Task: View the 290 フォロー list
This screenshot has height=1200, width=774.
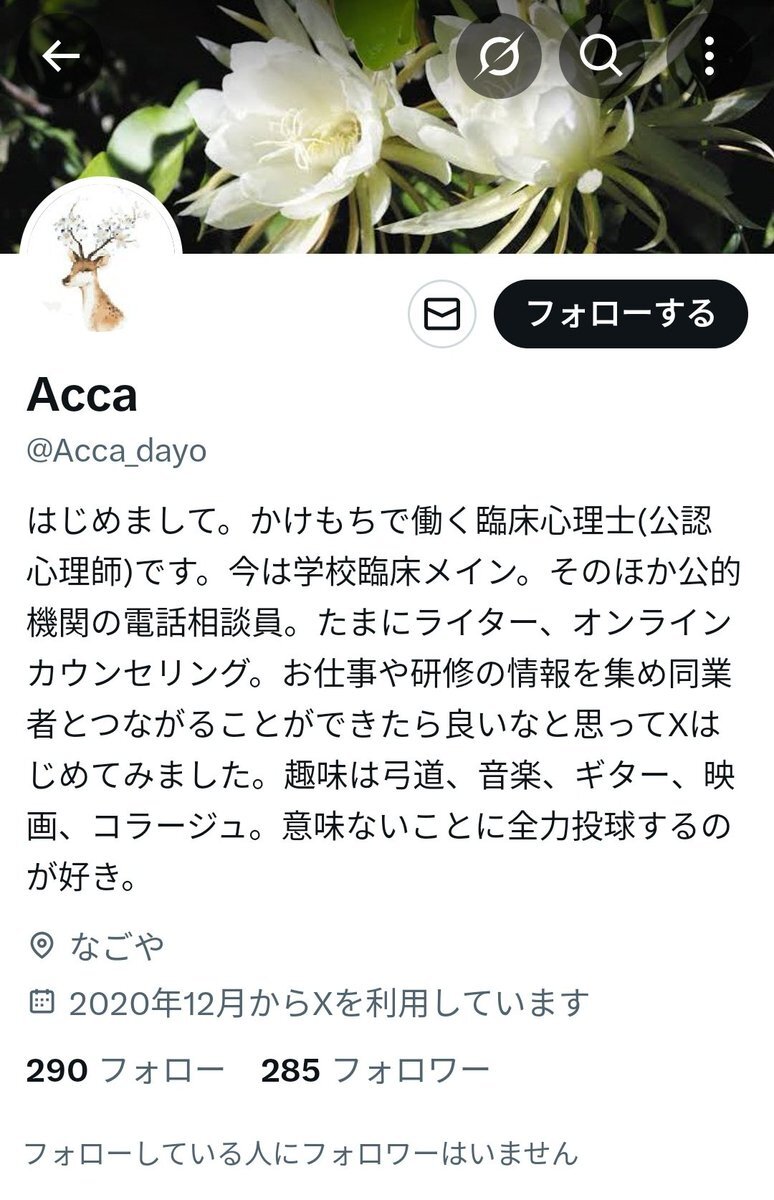Action: pos(125,1071)
